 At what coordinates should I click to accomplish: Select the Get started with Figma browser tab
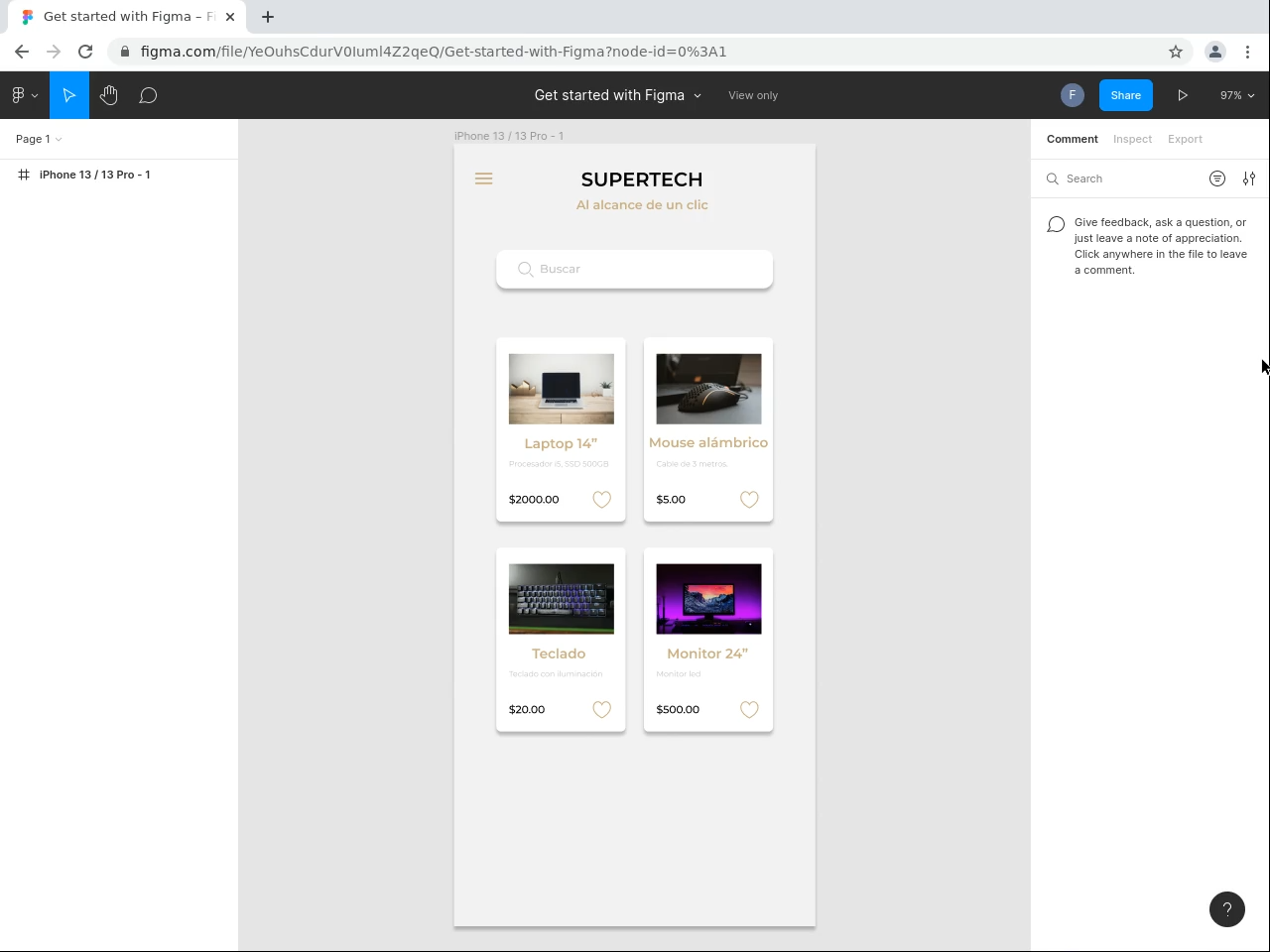click(x=127, y=17)
